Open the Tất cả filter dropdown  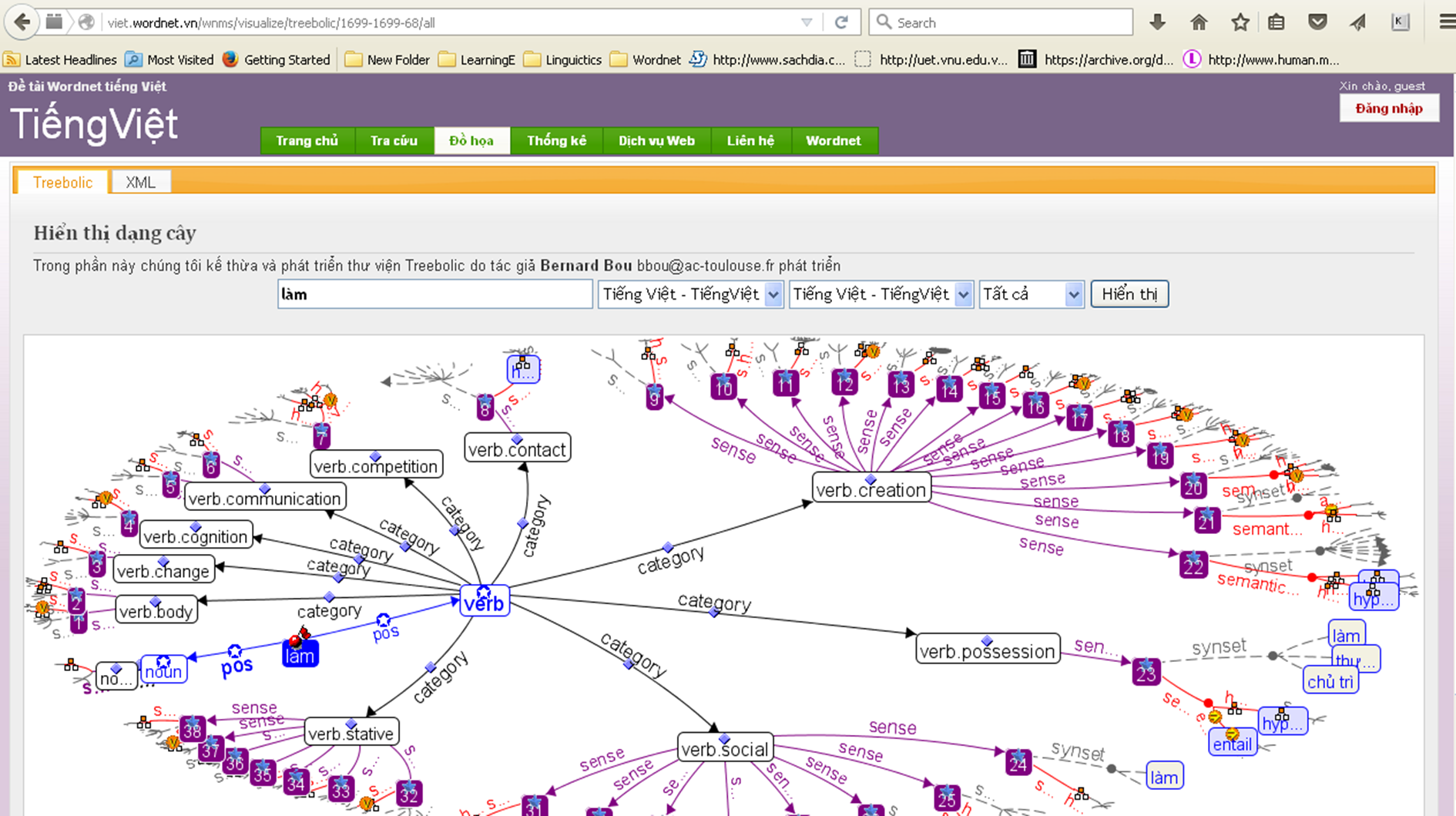(x=1031, y=294)
